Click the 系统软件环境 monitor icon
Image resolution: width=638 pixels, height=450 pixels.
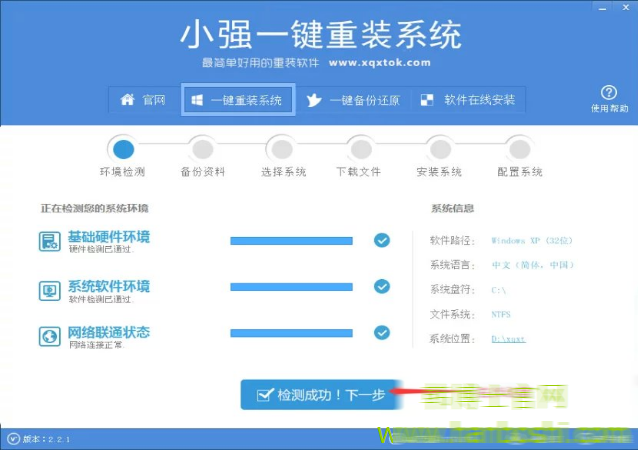[50, 291]
